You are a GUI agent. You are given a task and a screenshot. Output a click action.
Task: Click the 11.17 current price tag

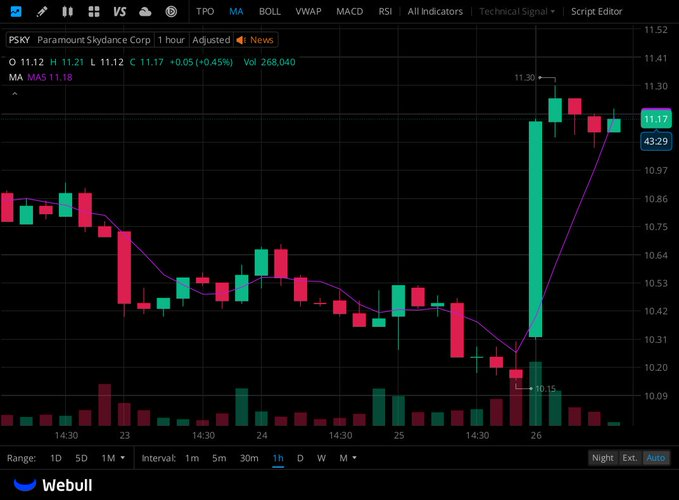point(656,119)
